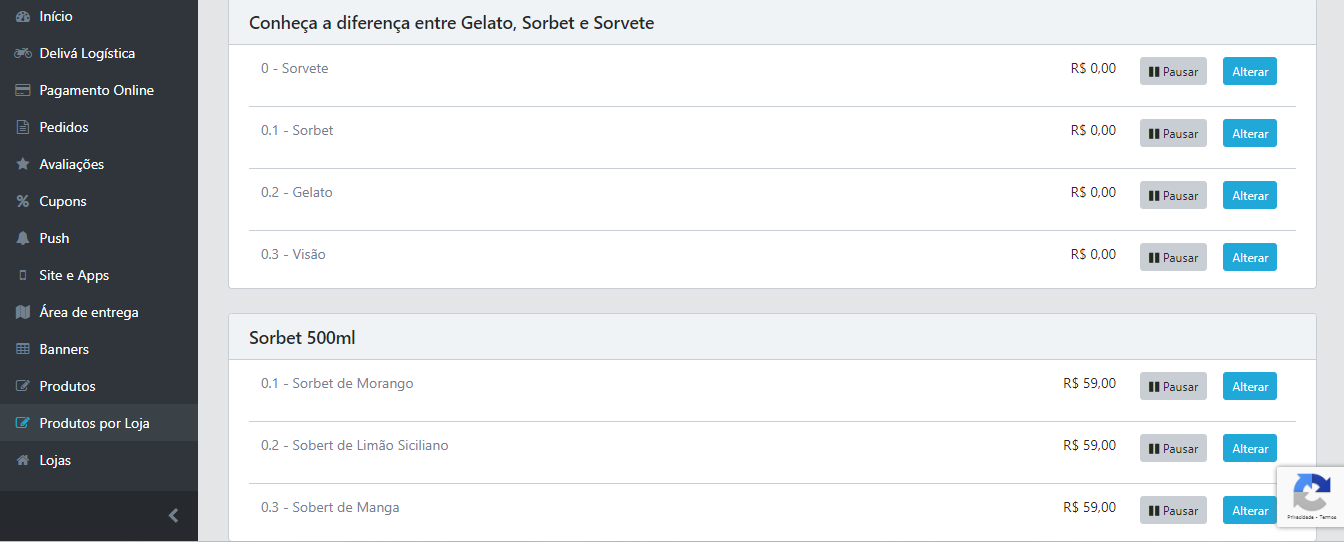
Task: Click Alterar for Sobert de Manga
Action: coord(1250,510)
